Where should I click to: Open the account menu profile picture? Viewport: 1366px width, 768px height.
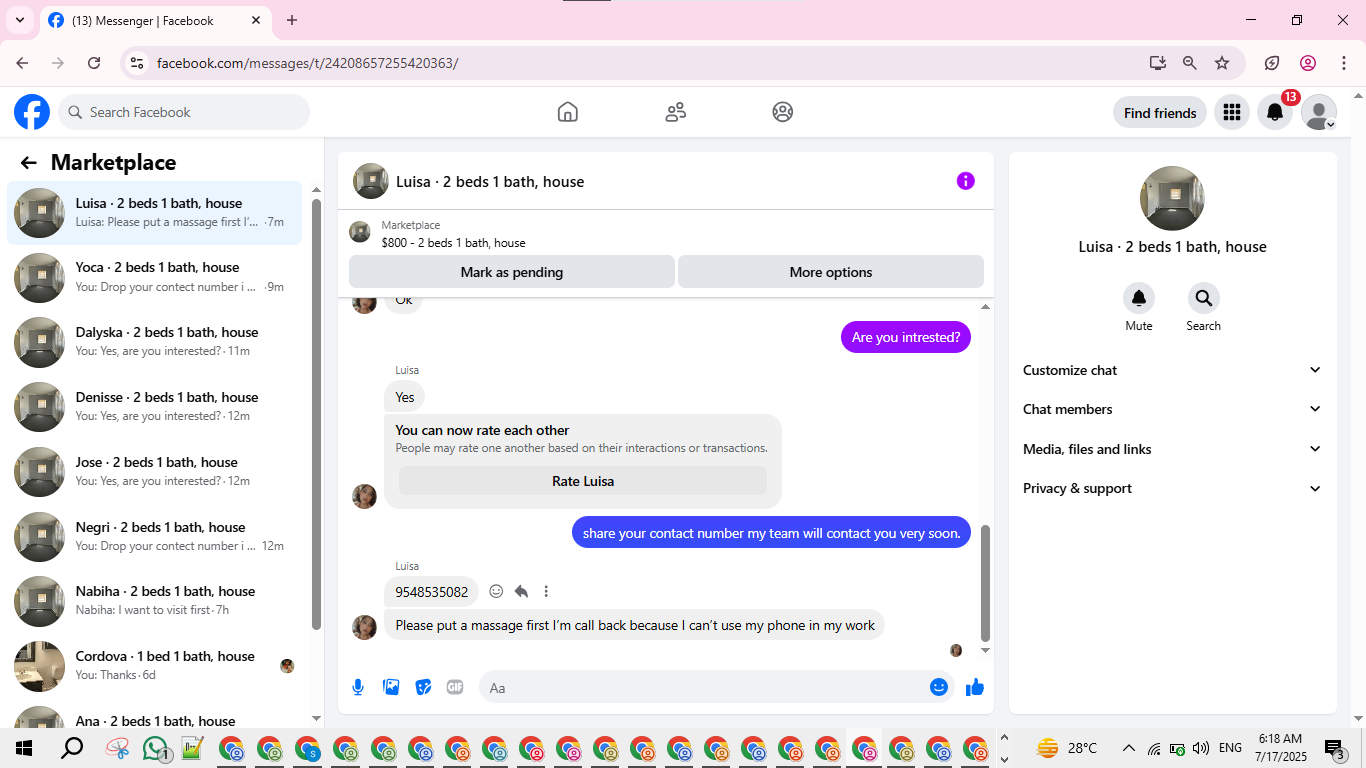pos(1319,112)
